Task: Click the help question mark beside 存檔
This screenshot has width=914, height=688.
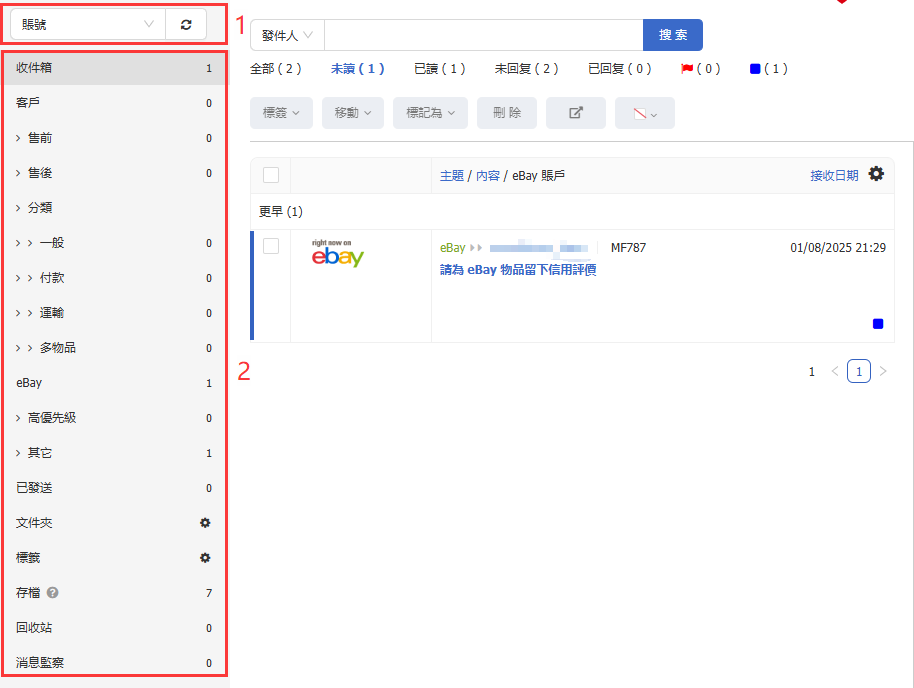Action: (53, 593)
